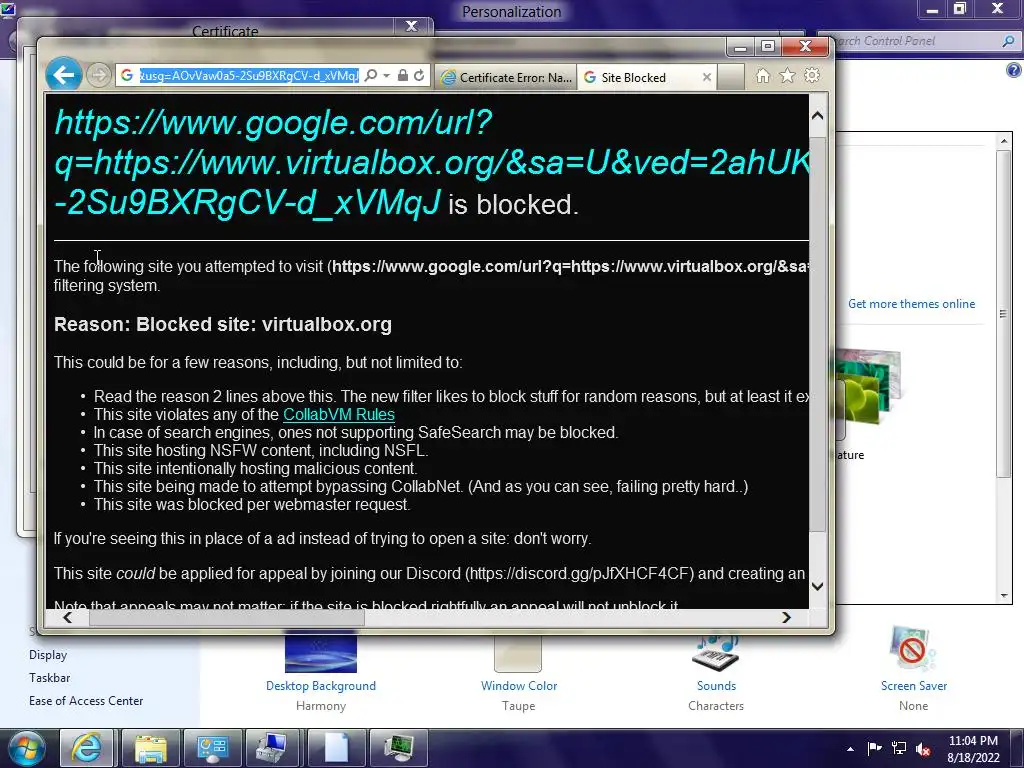Image resolution: width=1024 pixels, height=768 pixels.
Task: Open Favorites with the star icon
Action: pos(788,76)
